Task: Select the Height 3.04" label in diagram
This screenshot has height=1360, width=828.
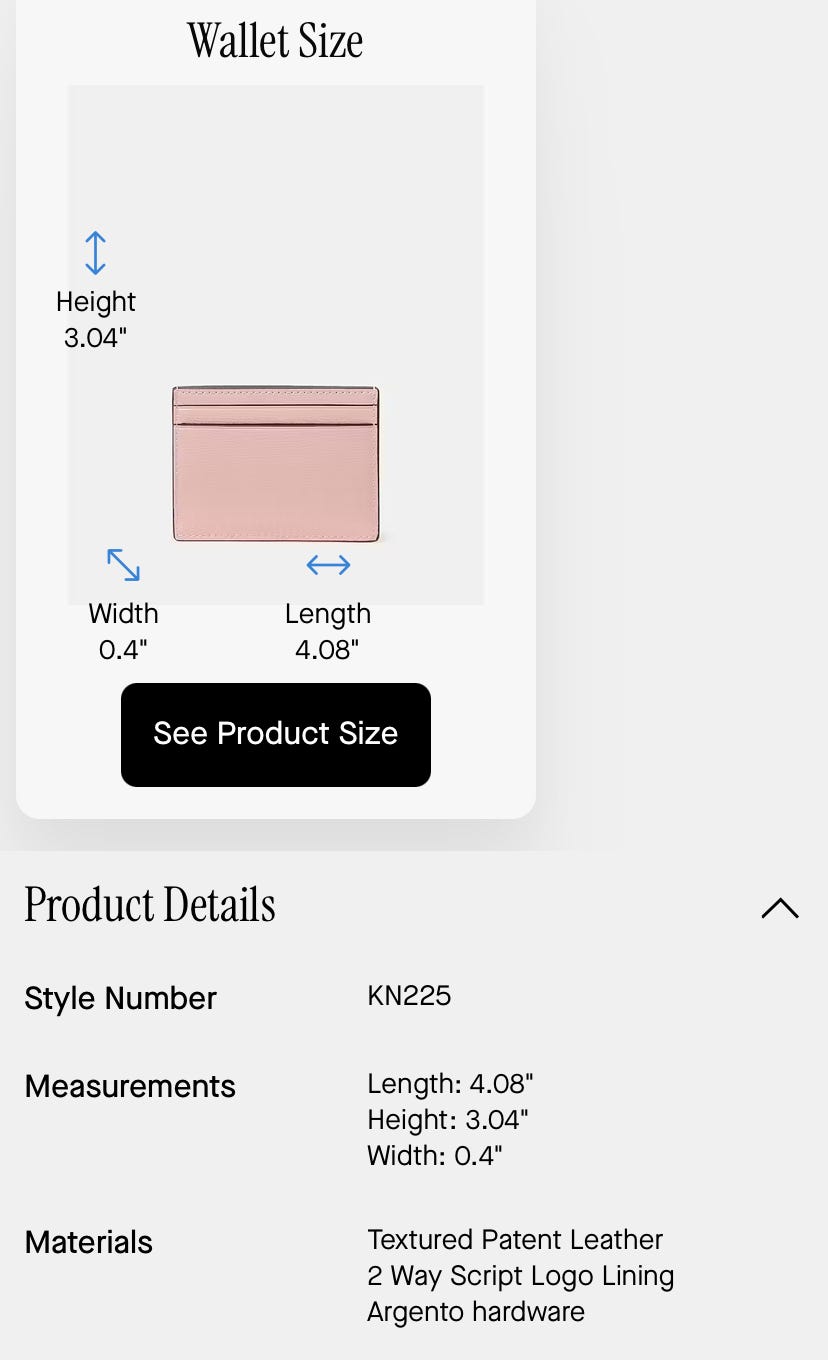Action: 96,319
